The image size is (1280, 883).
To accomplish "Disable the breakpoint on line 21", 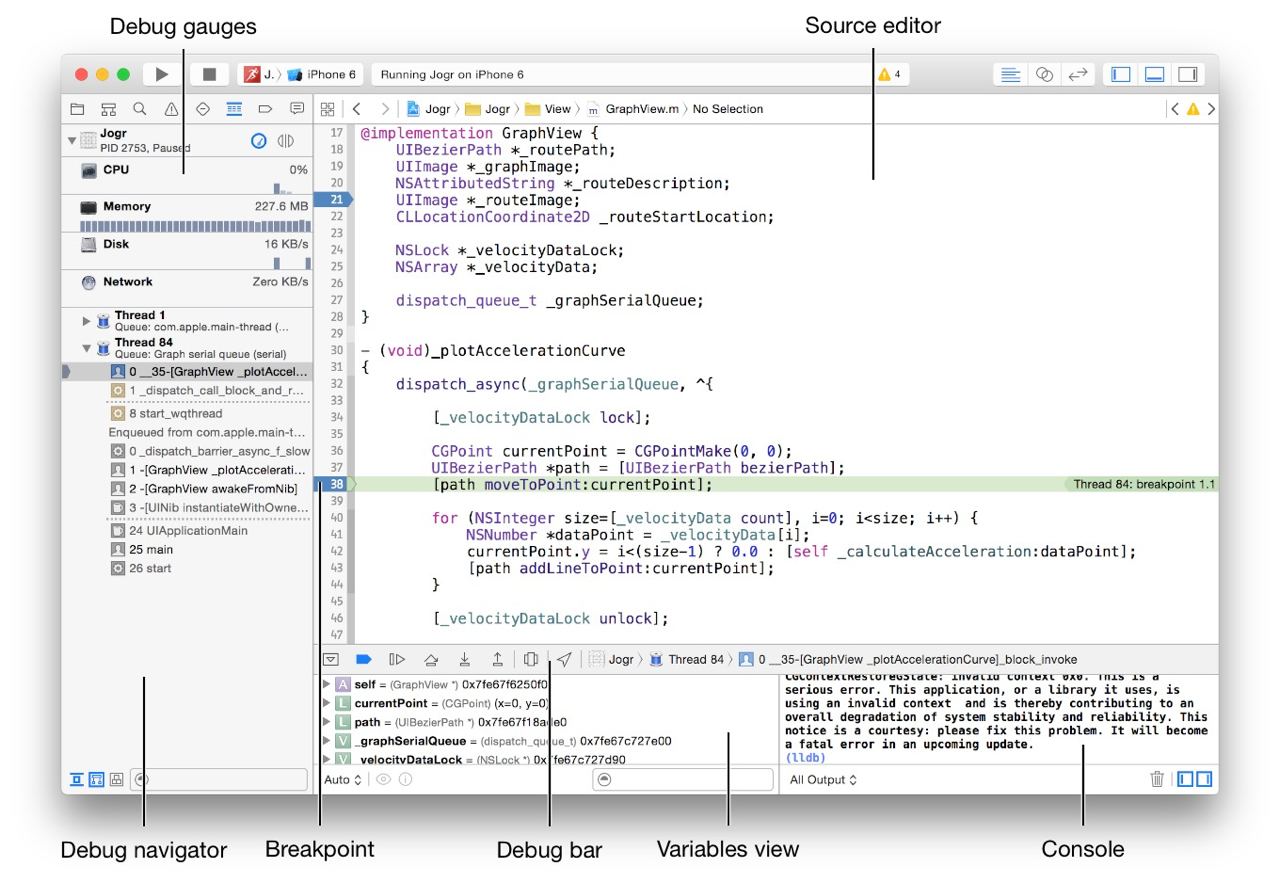I will click(x=330, y=200).
